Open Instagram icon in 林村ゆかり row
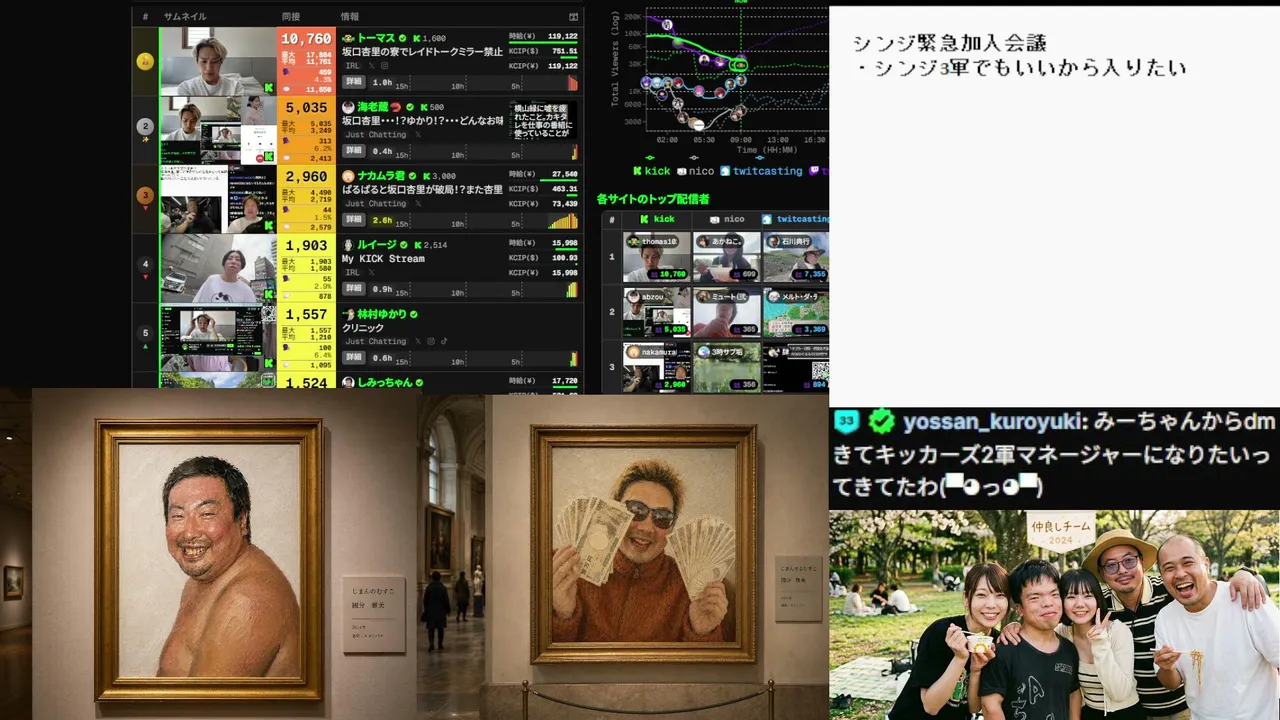The width and height of the screenshot is (1280, 720). click(431, 341)
